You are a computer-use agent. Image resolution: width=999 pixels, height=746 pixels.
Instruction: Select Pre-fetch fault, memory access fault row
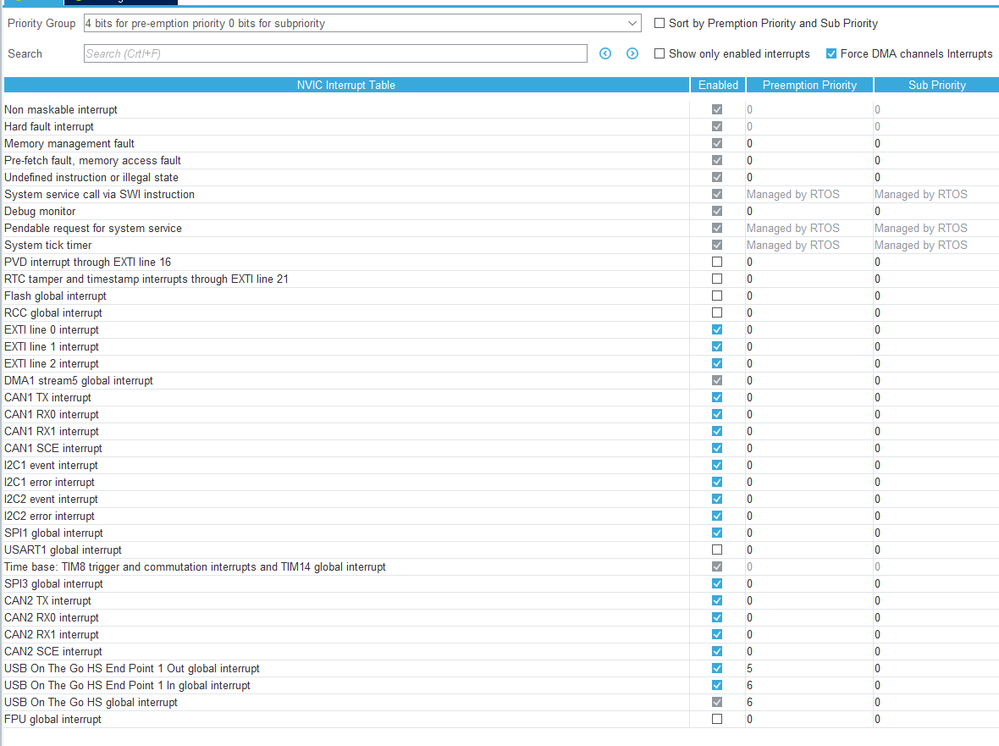click(x=92, y=161)
